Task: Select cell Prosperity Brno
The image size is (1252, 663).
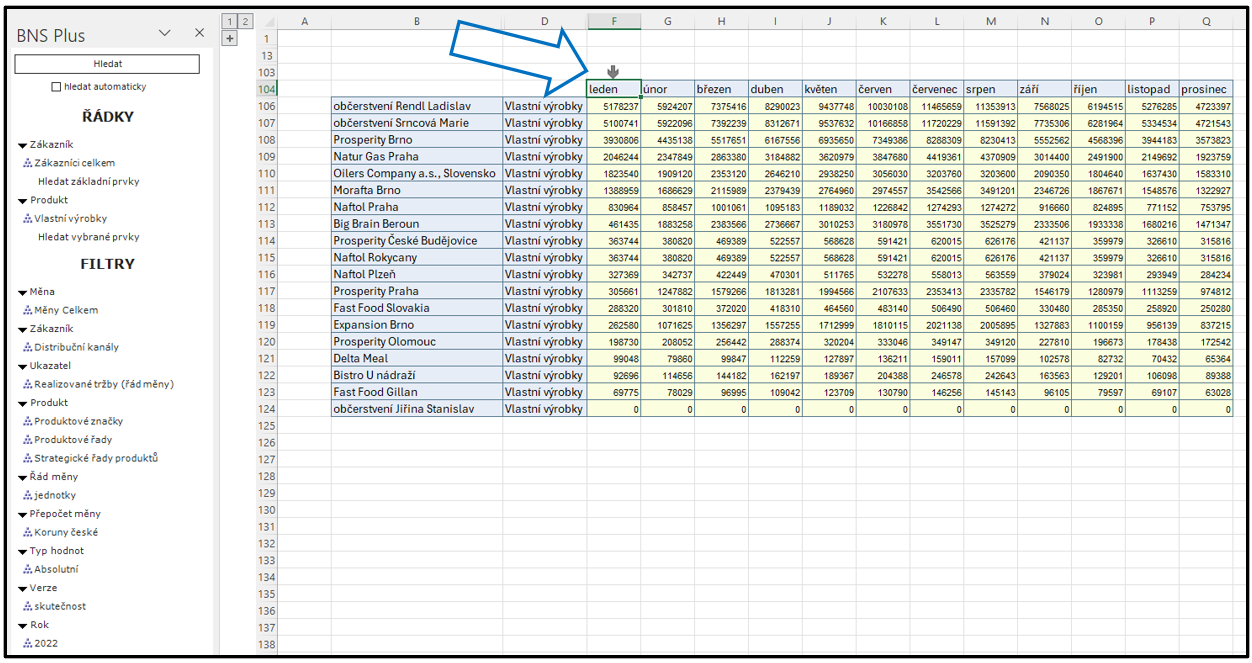Action: point(416,140)
